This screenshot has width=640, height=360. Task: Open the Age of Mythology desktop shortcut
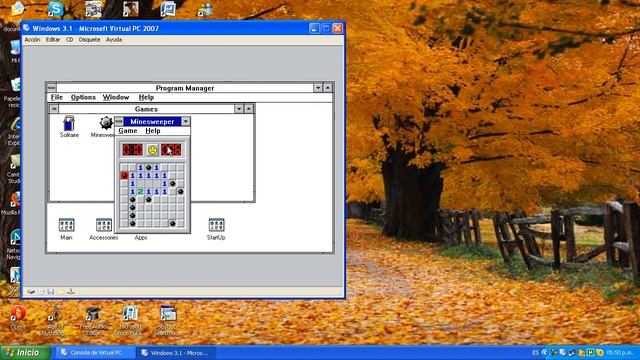pyautogui.click(x=55, y=320)
